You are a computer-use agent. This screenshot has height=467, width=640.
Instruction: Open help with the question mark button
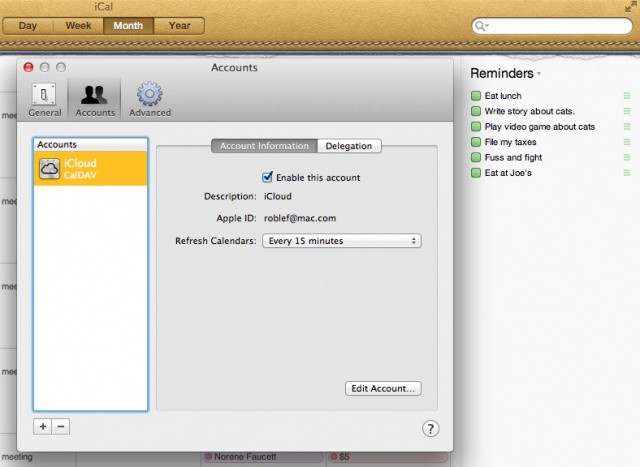430,429
